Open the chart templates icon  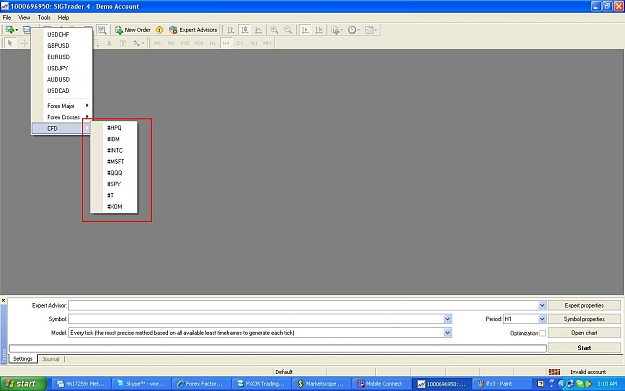(x=371, y=30)
